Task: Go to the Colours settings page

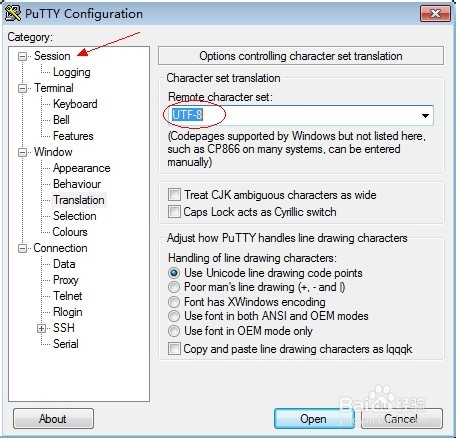Action: 70,232
